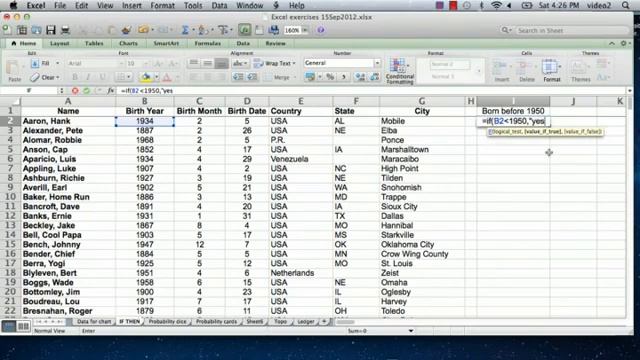640x360 pixels.
Task: Toggle Underline formatting
Action: tap(102, 77)
